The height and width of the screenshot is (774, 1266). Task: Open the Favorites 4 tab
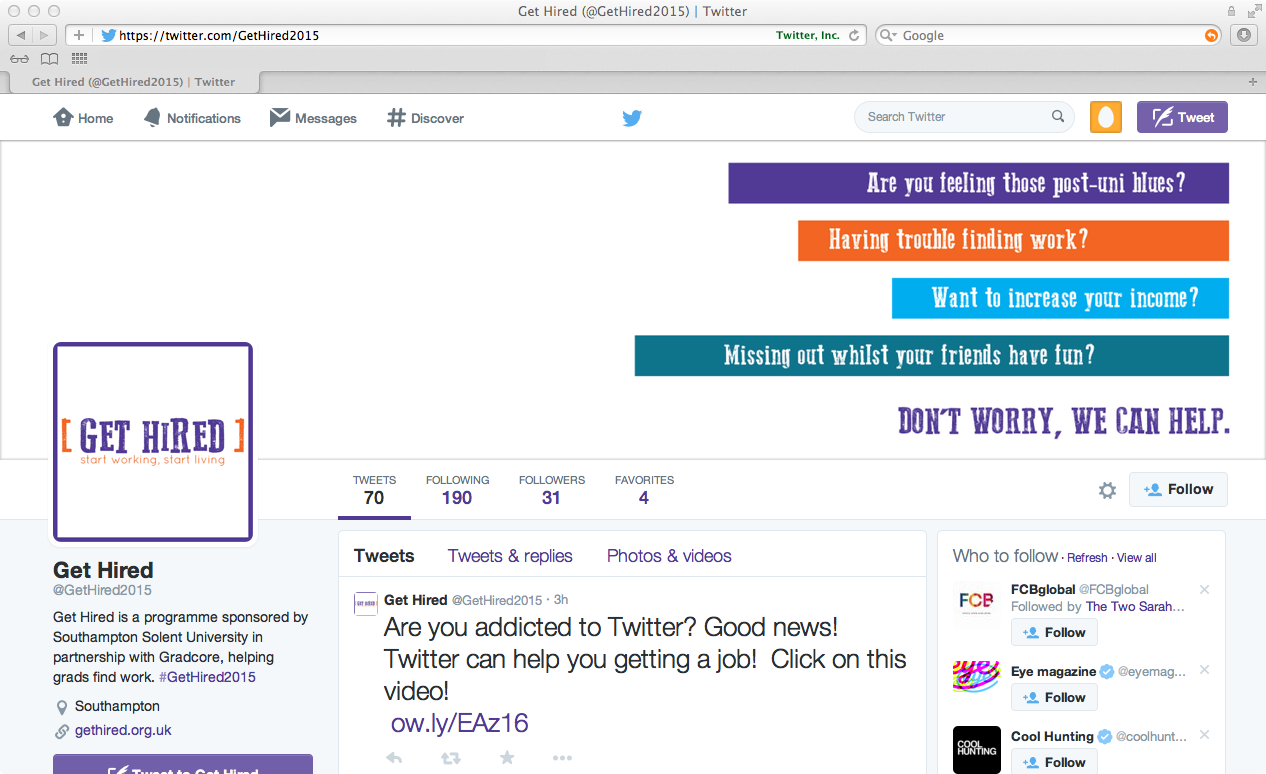644,490
